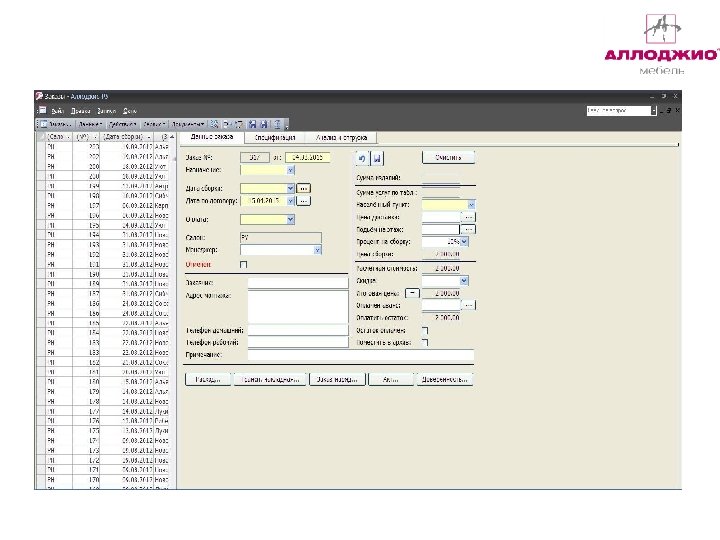Click the Салон column header in the orders list
The height and width of the screenshot is (540, 720).
pyautogui.click(x=58, y=137)
